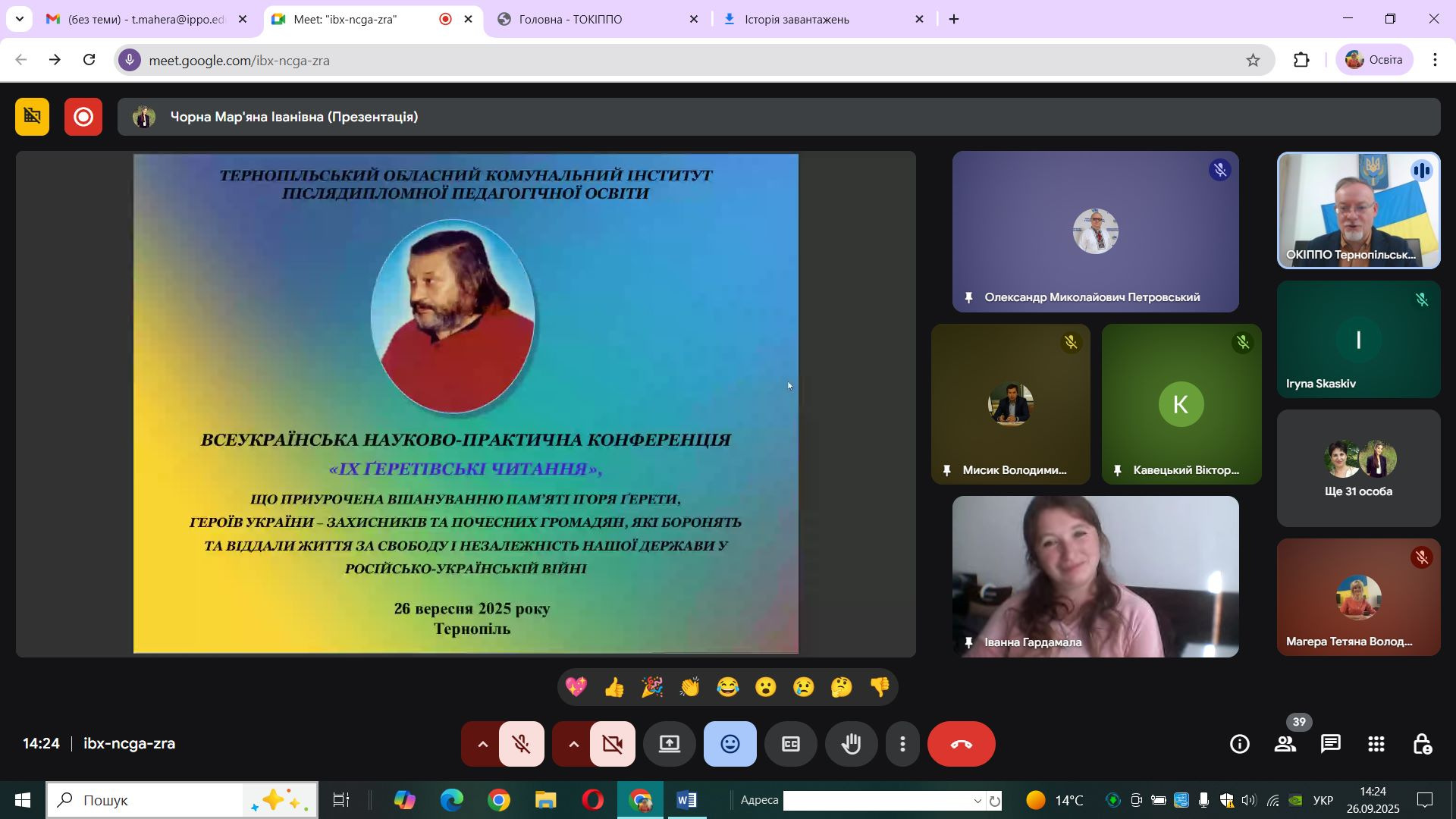
Task: Expand audio settings chevron next to microphone
Action: (x=482, y=745)
